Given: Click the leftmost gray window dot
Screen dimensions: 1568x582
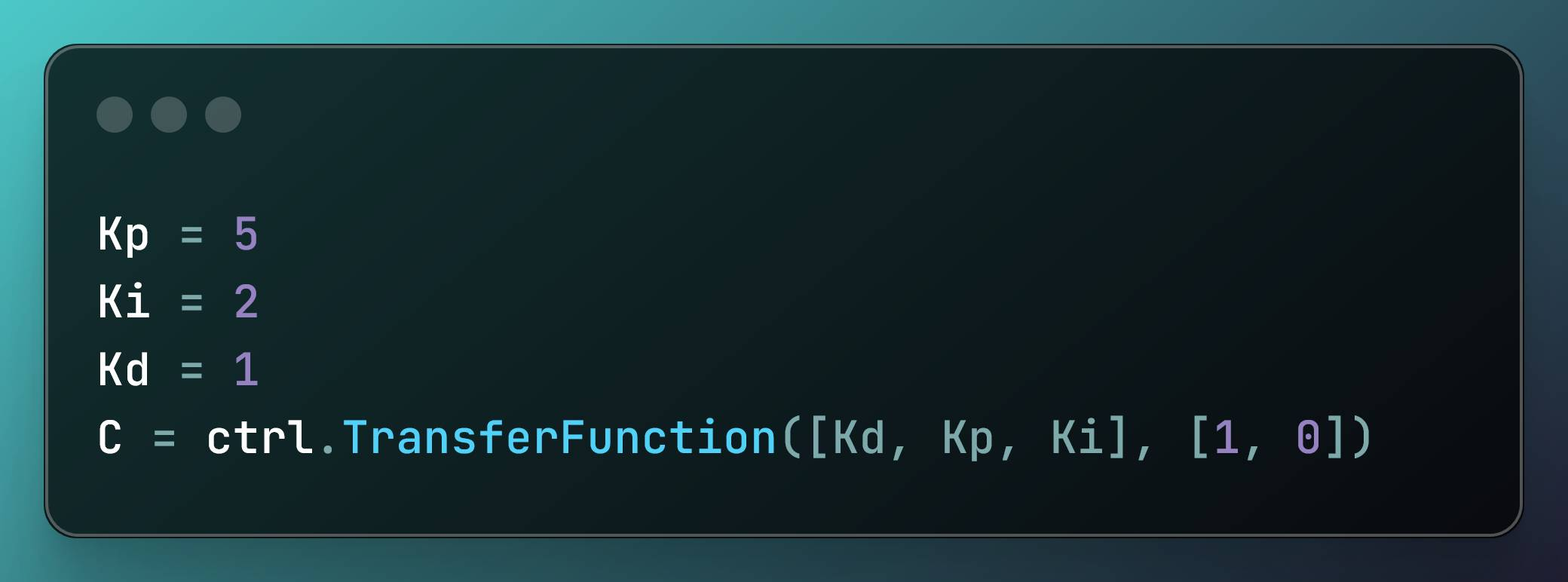Looking at the screenshot, I should [x=115, y=115].
